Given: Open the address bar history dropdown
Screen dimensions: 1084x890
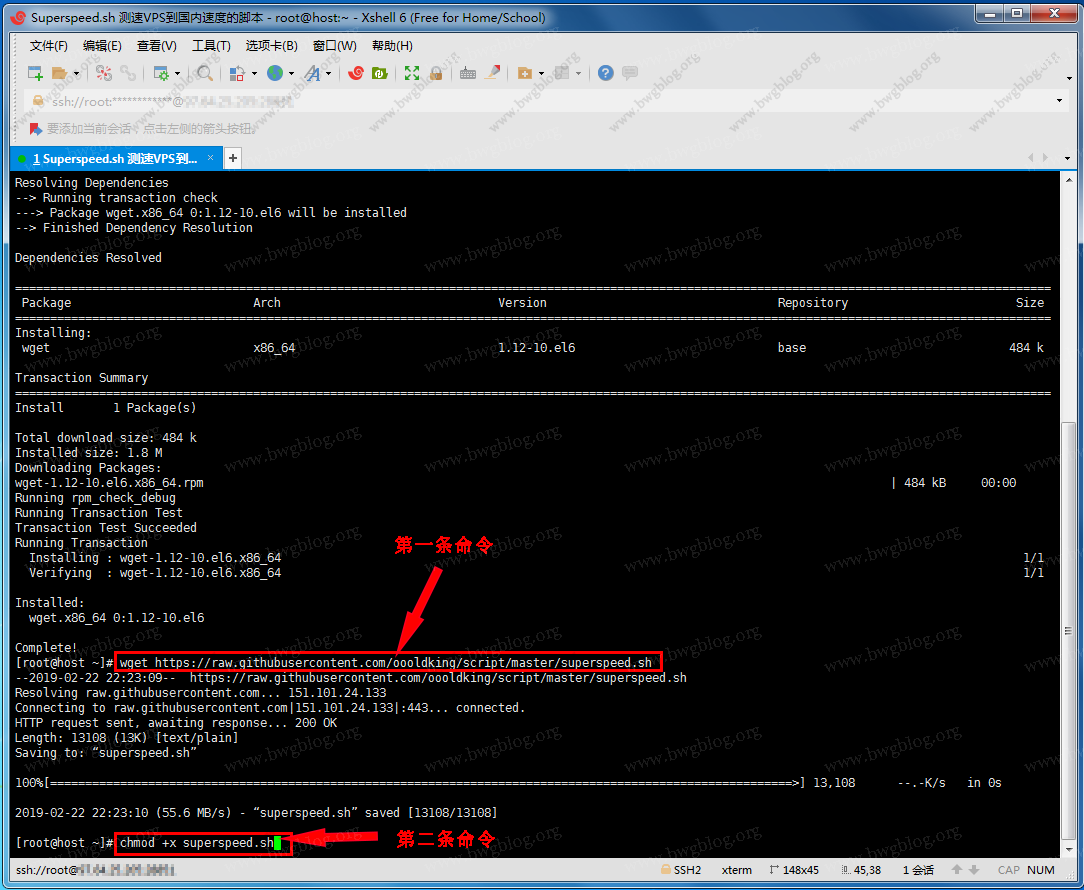Looking at the screenshot, I should tap(1059, 101).
